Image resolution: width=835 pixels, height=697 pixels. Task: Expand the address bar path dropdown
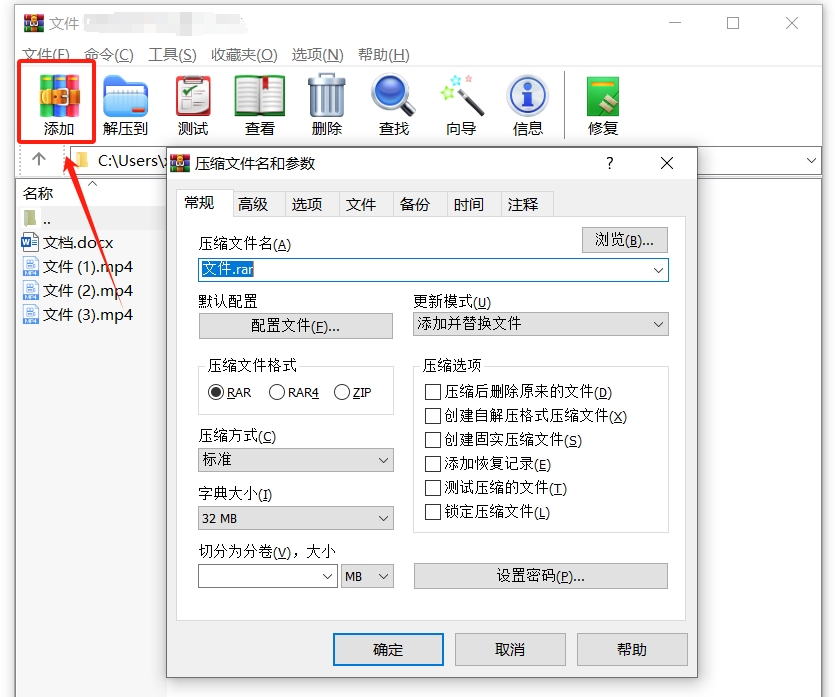pos(811,160)
